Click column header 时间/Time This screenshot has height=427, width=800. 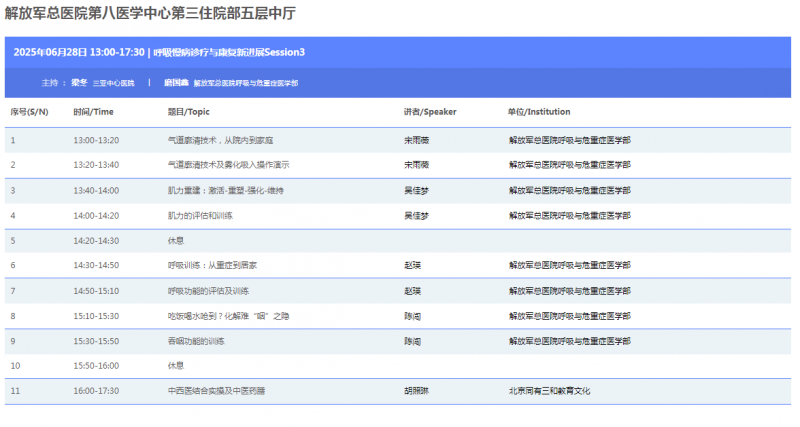(93, 112)
